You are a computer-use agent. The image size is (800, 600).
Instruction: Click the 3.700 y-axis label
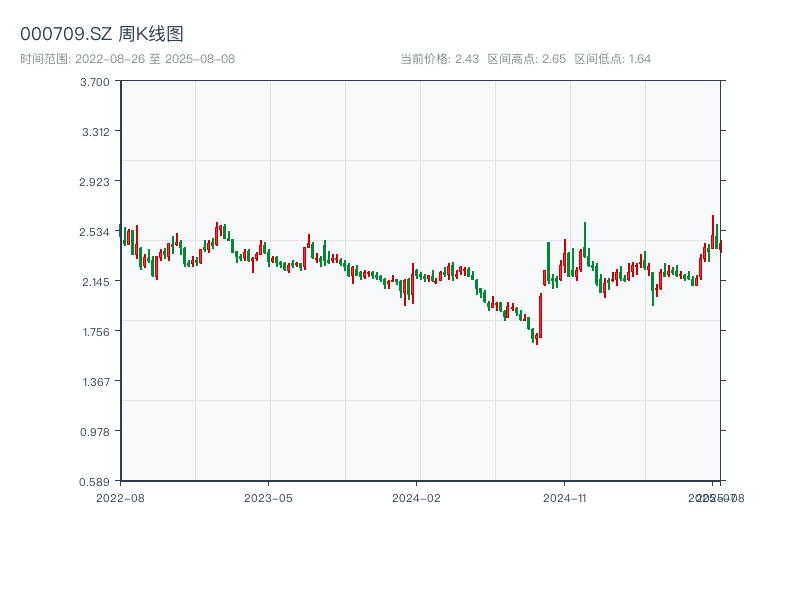click(95, 81)
